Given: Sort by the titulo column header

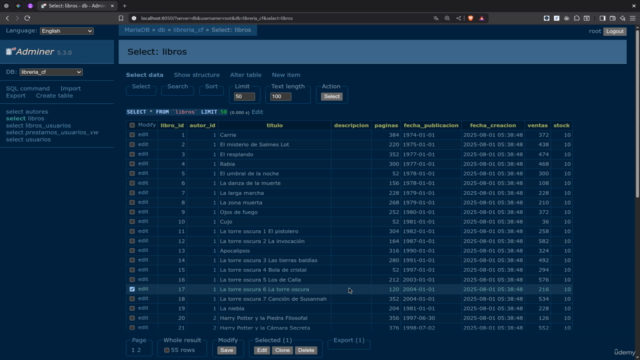Looking at the screenshot, I should (275, 125).
